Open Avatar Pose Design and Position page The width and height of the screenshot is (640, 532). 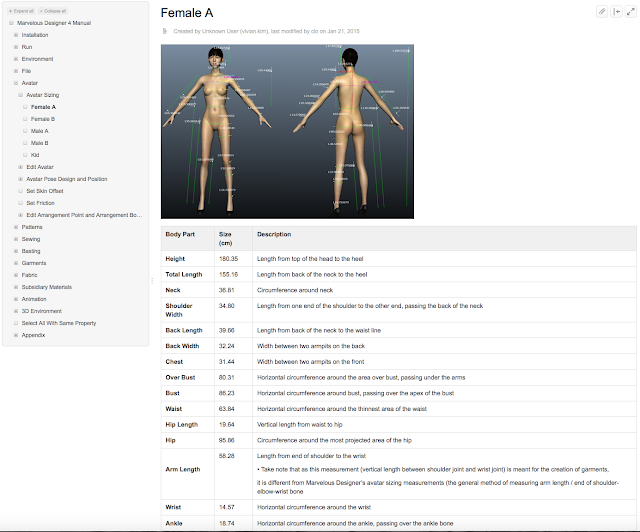coord(67,179)
